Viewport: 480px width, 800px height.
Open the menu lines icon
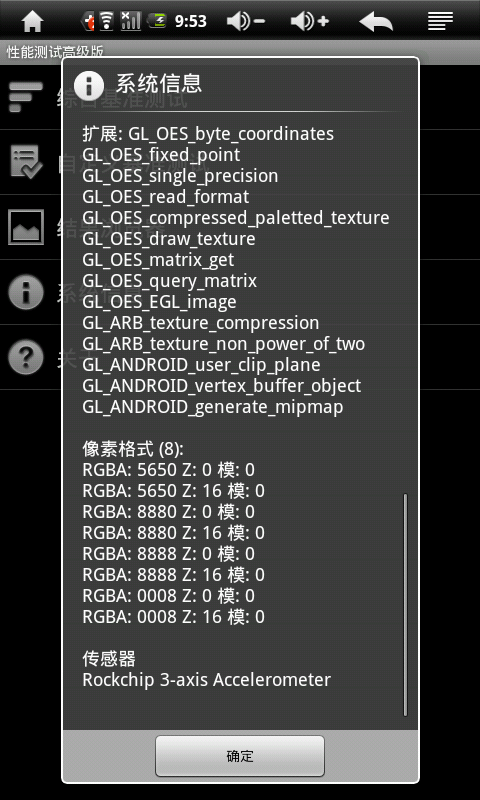click(x=441, y=21)
